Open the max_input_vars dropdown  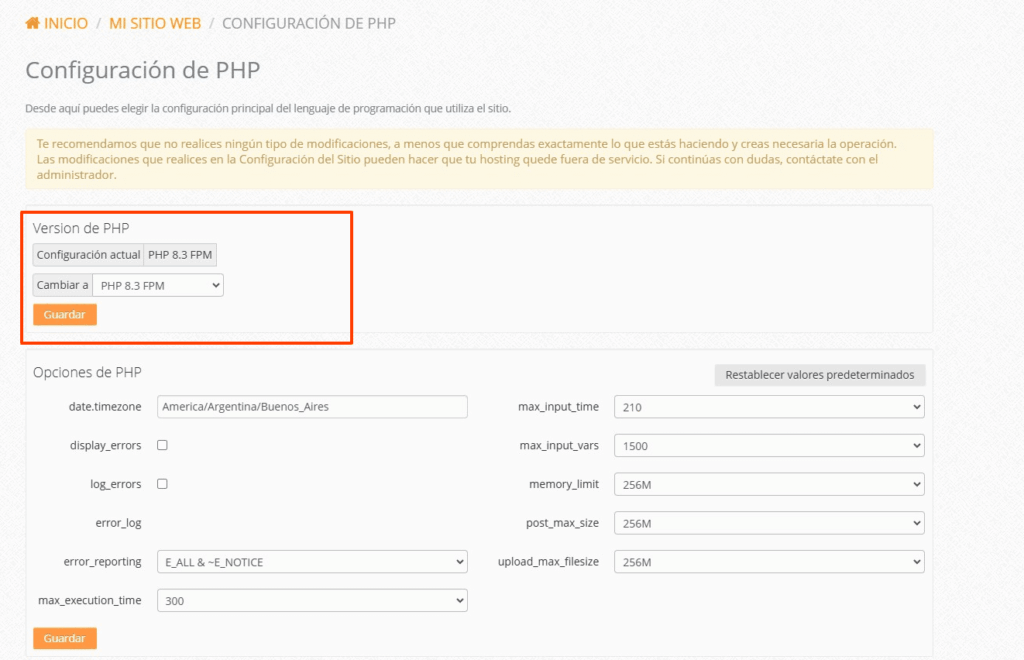[x=769, y=445]
